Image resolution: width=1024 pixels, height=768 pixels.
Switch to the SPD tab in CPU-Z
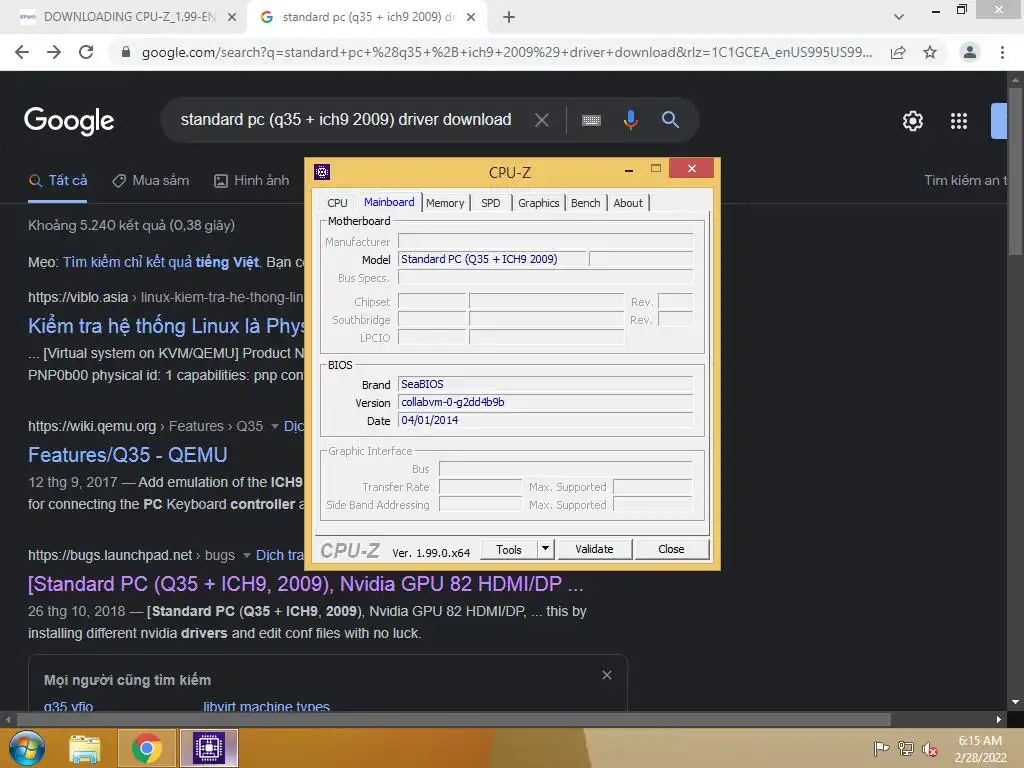pyautogui.click(x=490, y=203)
